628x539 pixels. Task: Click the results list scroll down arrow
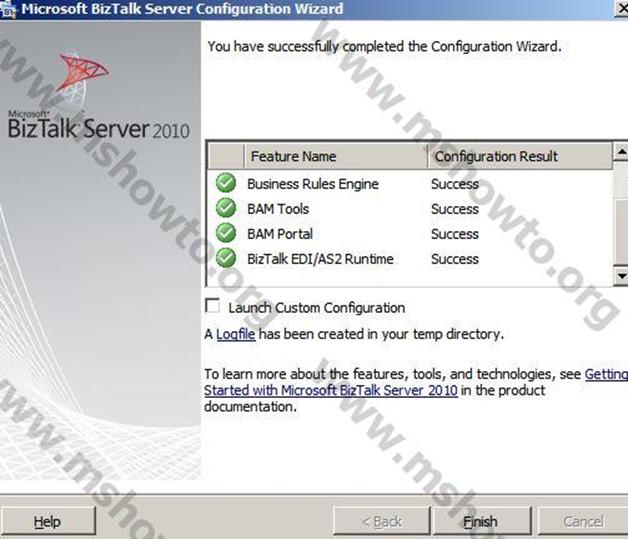coord(621,276)
